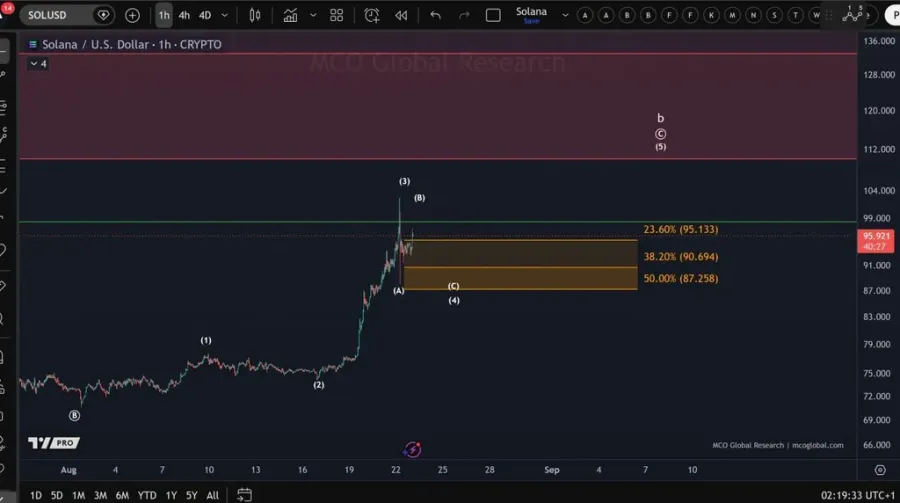
Task: Expand the Solana layout dropdown arrow
Action: (x=565, y=16)
